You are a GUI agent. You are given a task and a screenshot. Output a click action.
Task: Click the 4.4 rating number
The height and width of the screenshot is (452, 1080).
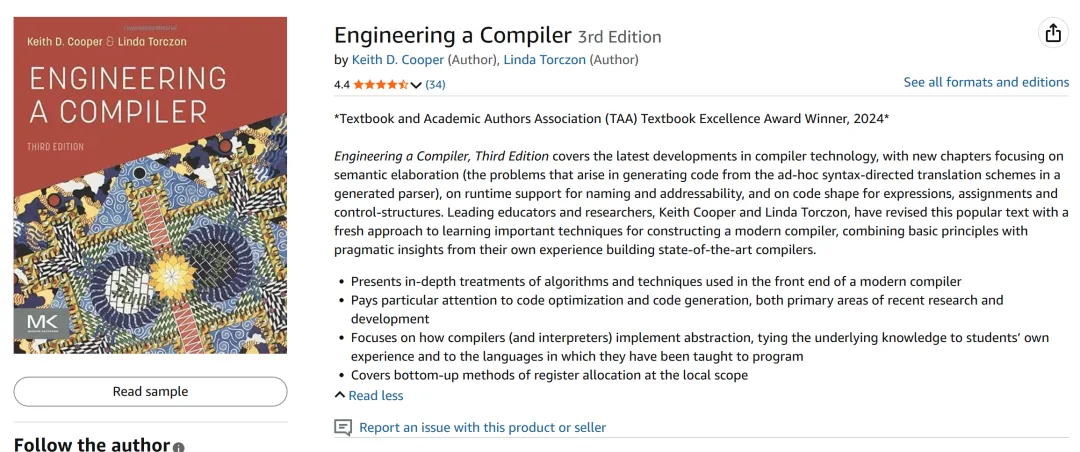pyautogui.click(x=342, y=85)
